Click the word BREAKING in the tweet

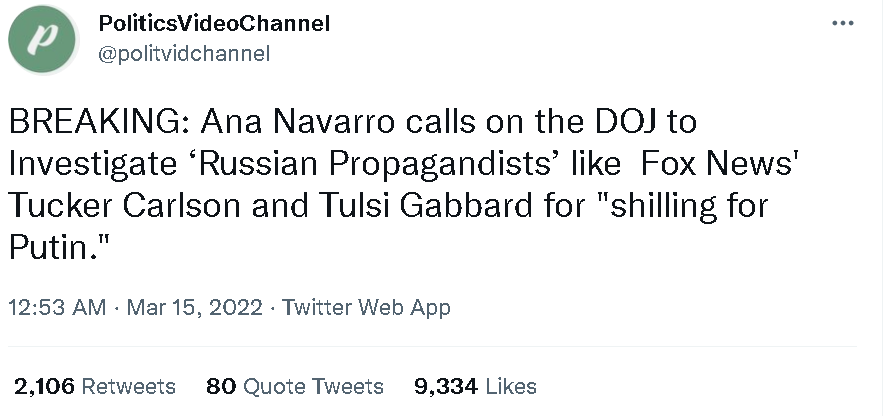pyautogui.click(x=95, y=123)
